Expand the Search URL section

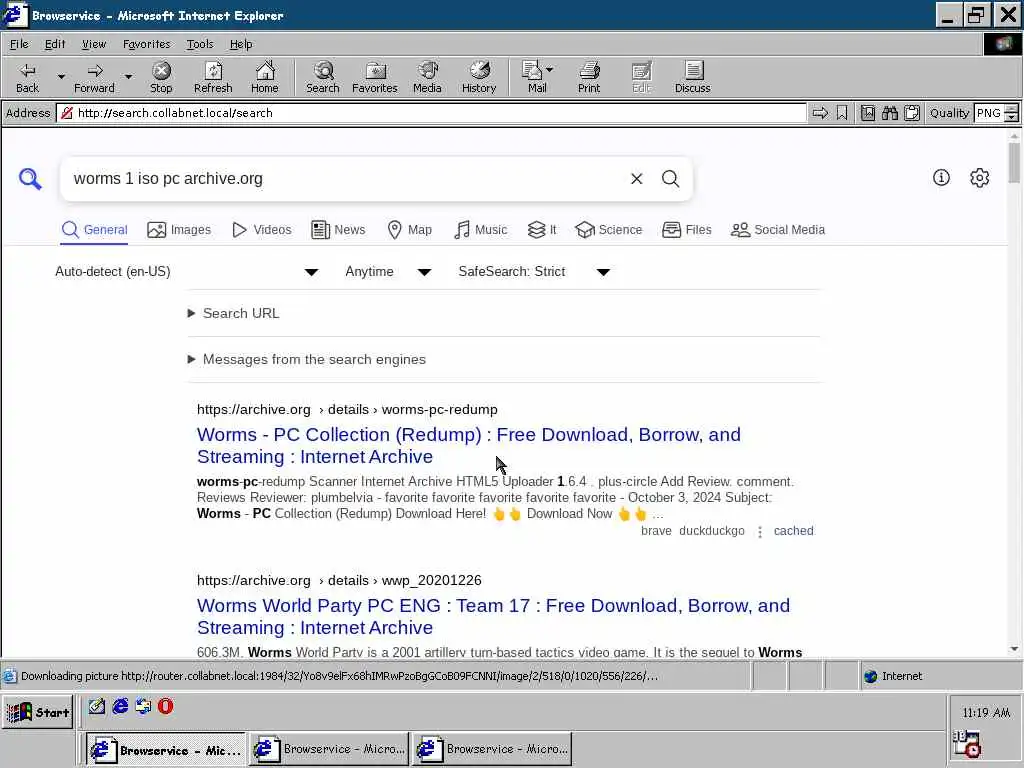(234, 313)
